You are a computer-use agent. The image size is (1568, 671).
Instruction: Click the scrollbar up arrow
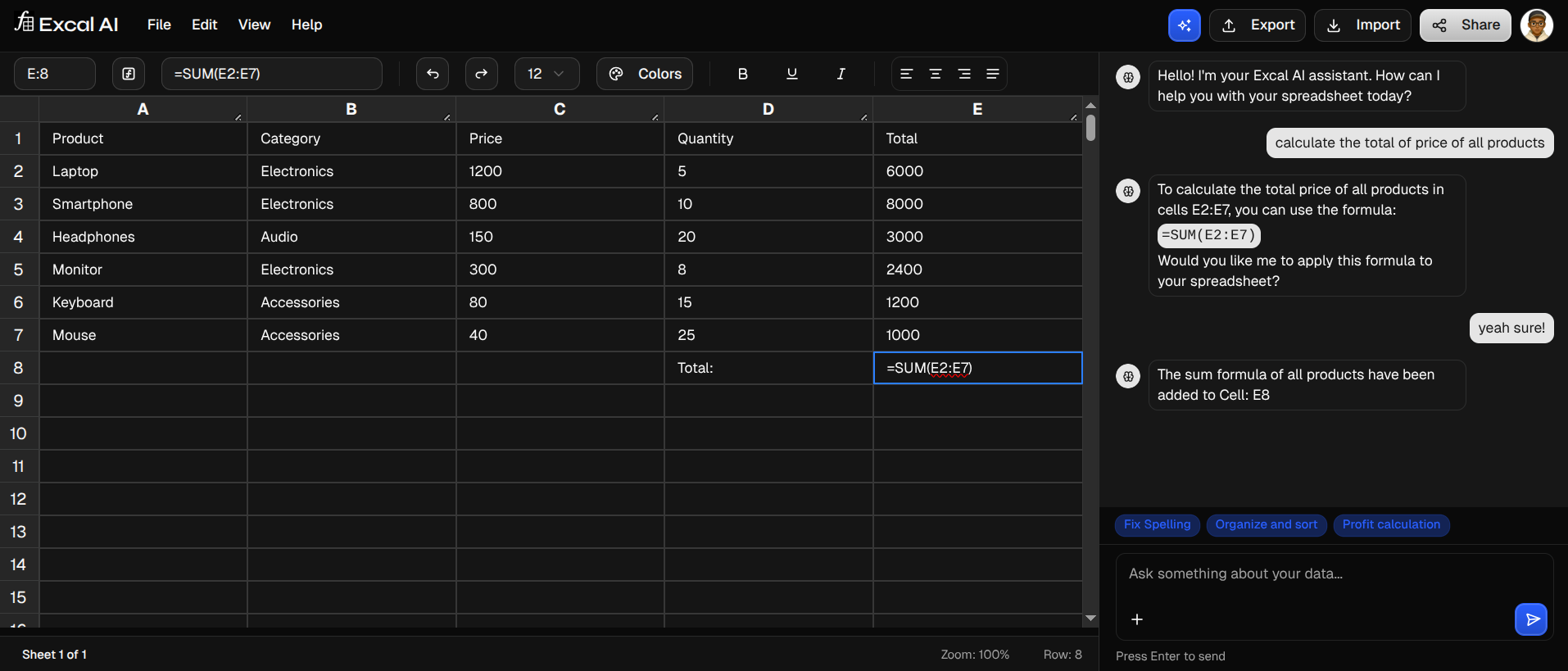[x=1090, y=105]
